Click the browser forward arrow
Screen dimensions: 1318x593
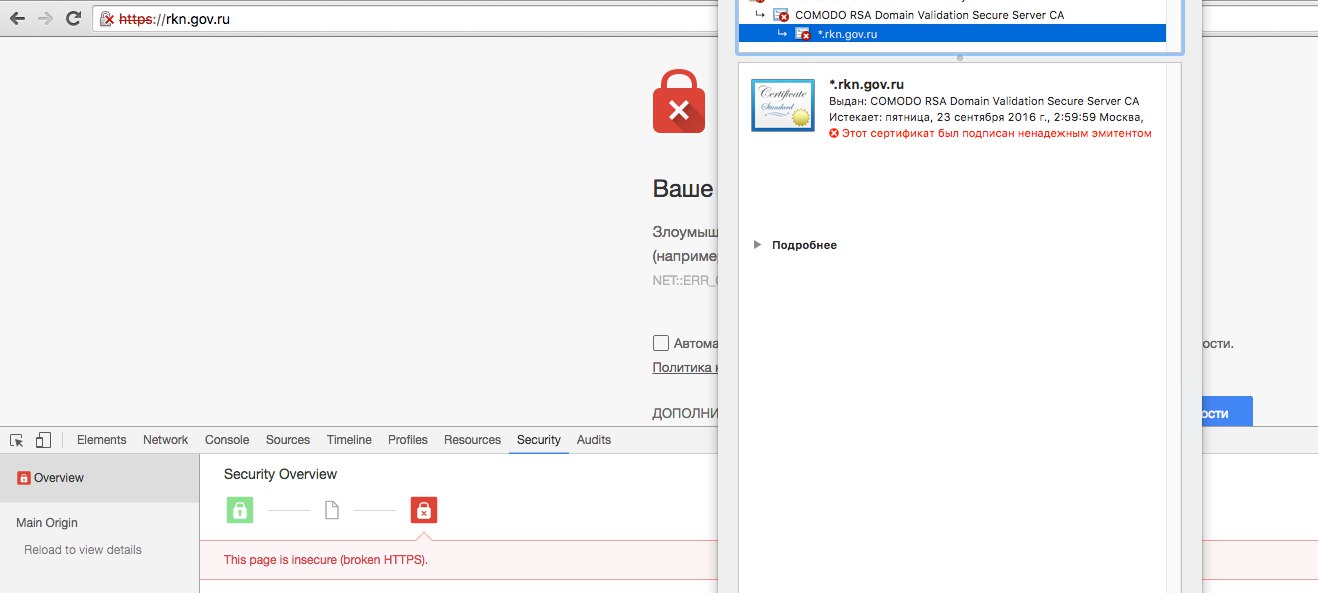tap(45, 18)
